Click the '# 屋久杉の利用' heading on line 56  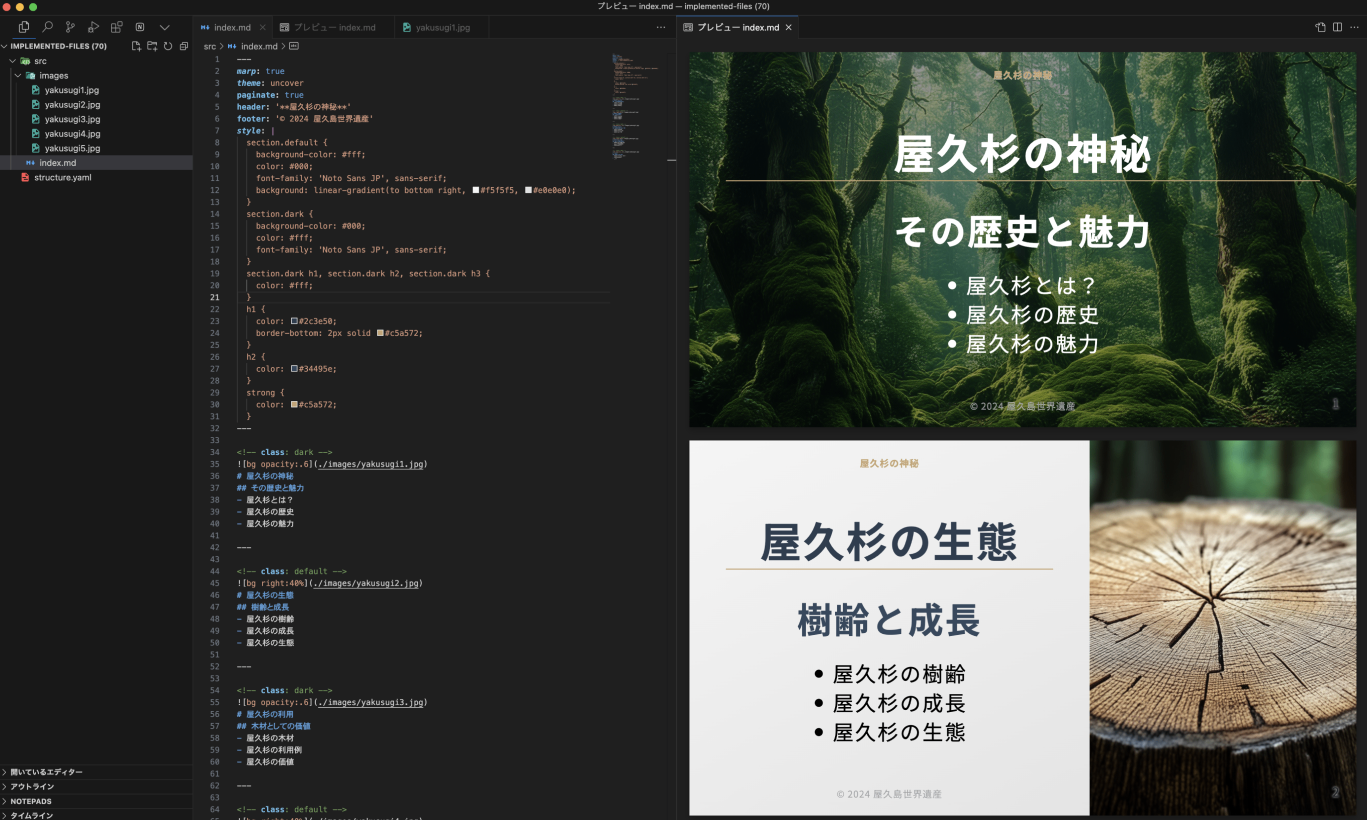click(265, 714)
